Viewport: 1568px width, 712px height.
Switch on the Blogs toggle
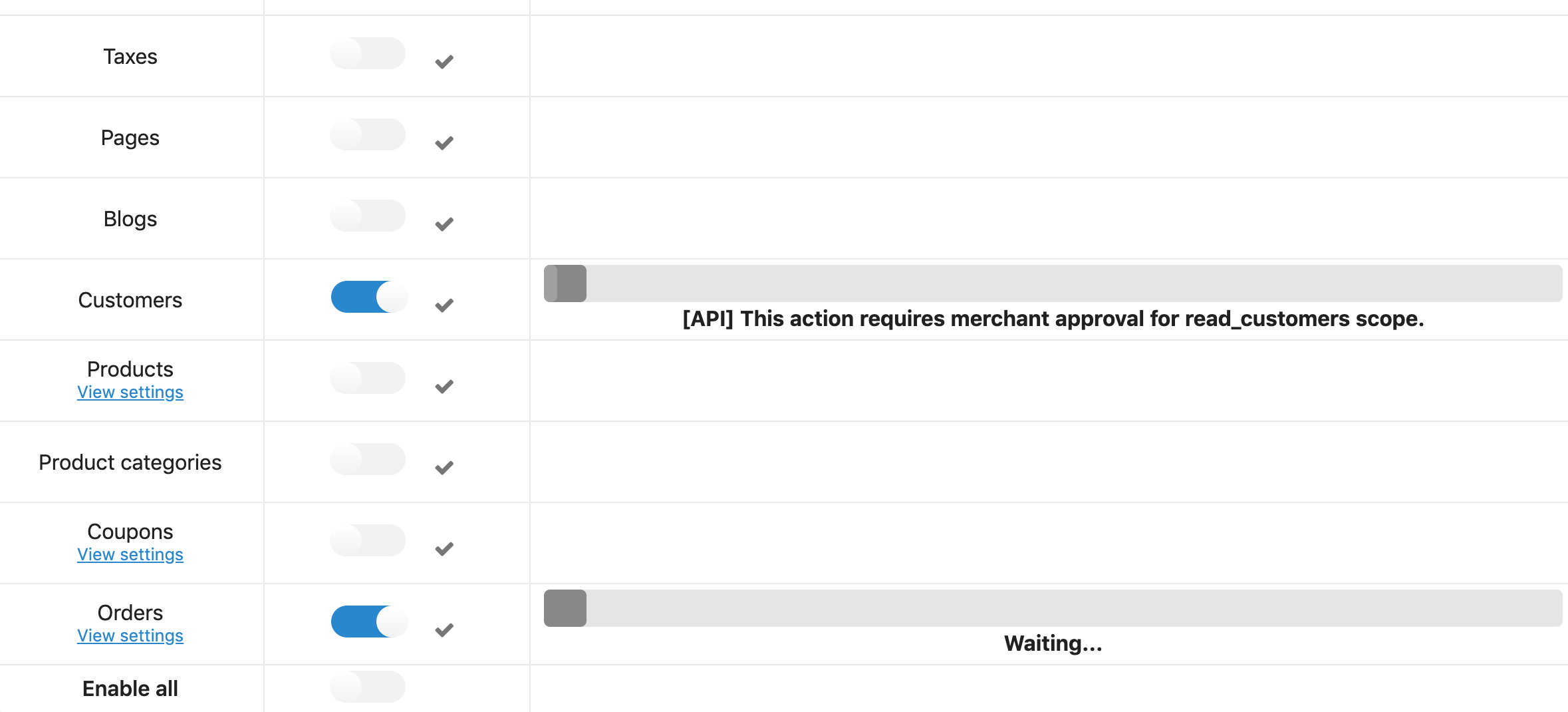point(368,216)
